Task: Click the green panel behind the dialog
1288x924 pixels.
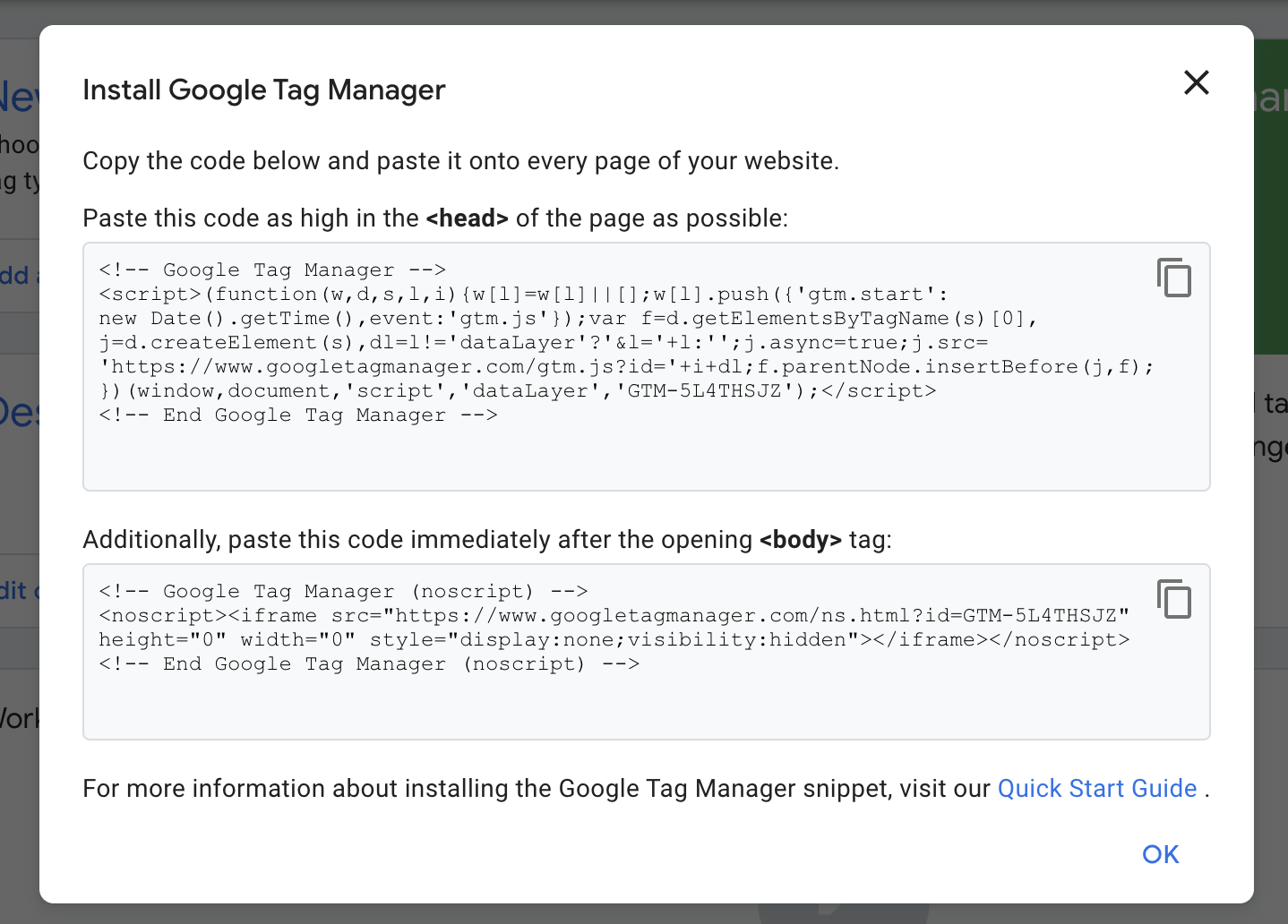Action: (x=1271, y=224)
